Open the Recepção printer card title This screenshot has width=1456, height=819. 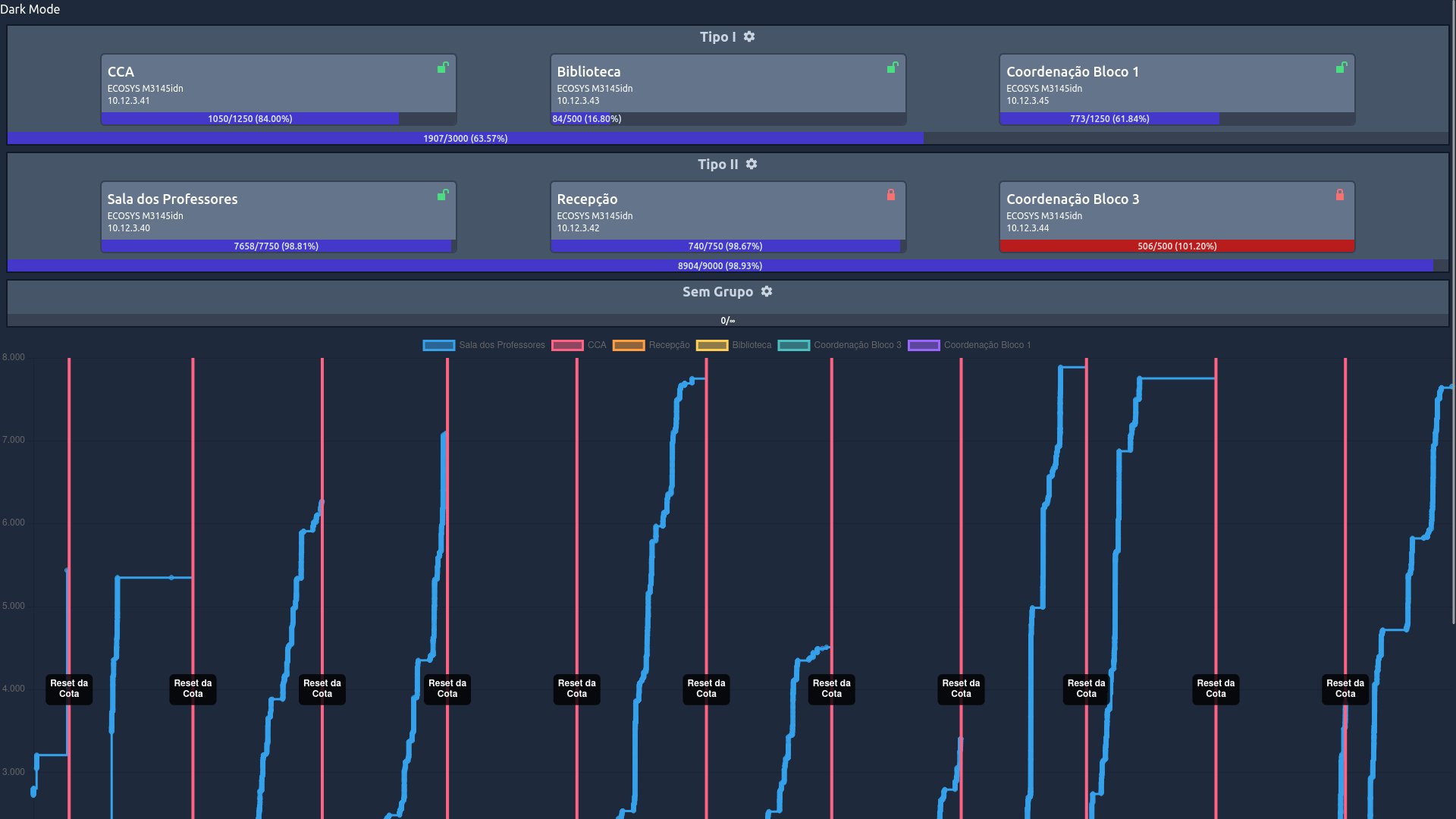pos(587,199)
